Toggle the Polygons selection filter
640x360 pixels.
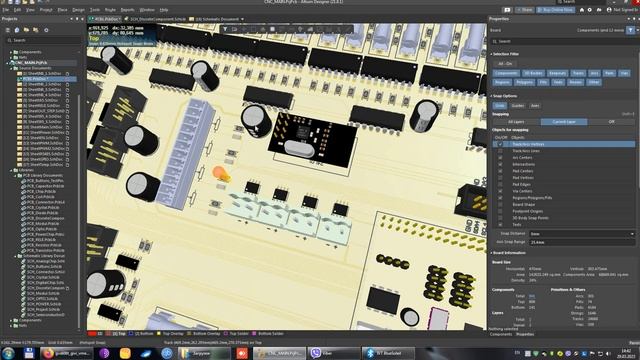(x=524, y=82)
